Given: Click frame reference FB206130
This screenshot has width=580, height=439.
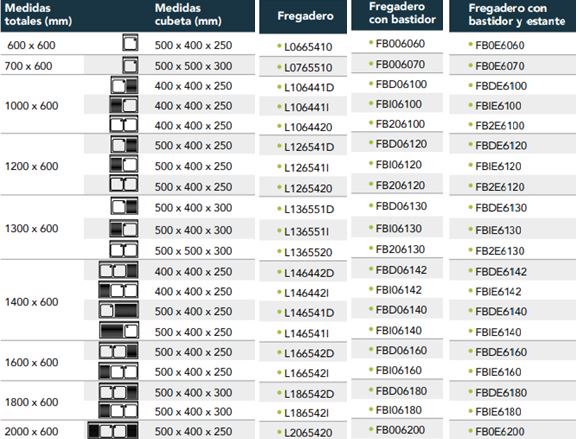Looking at the screenshot, I should click(400, 250).
